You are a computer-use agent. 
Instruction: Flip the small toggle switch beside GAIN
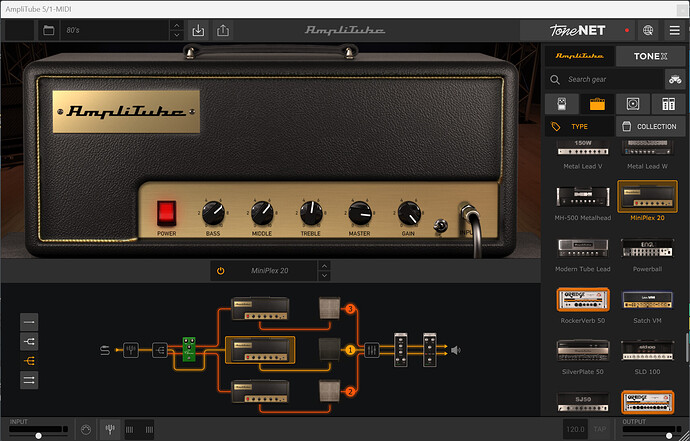[440, 227]
